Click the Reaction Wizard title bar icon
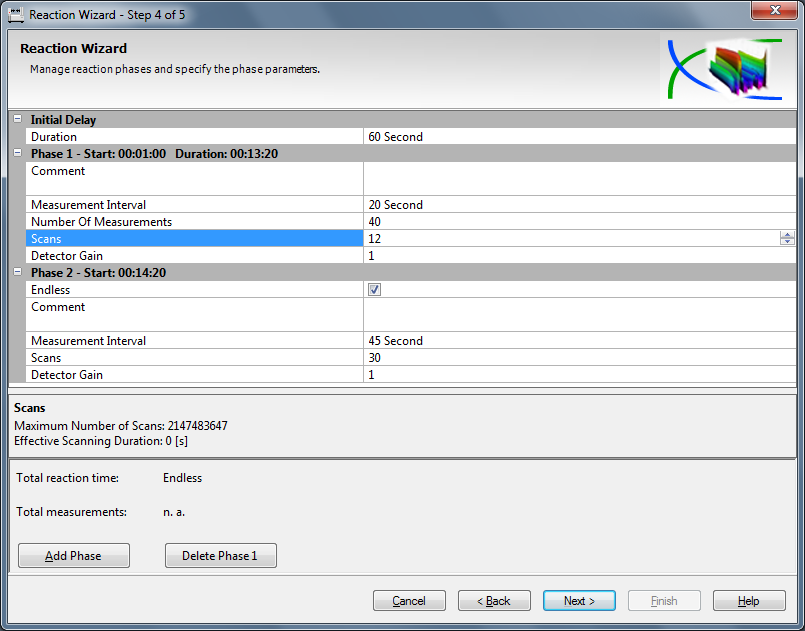 pos(16,14)
